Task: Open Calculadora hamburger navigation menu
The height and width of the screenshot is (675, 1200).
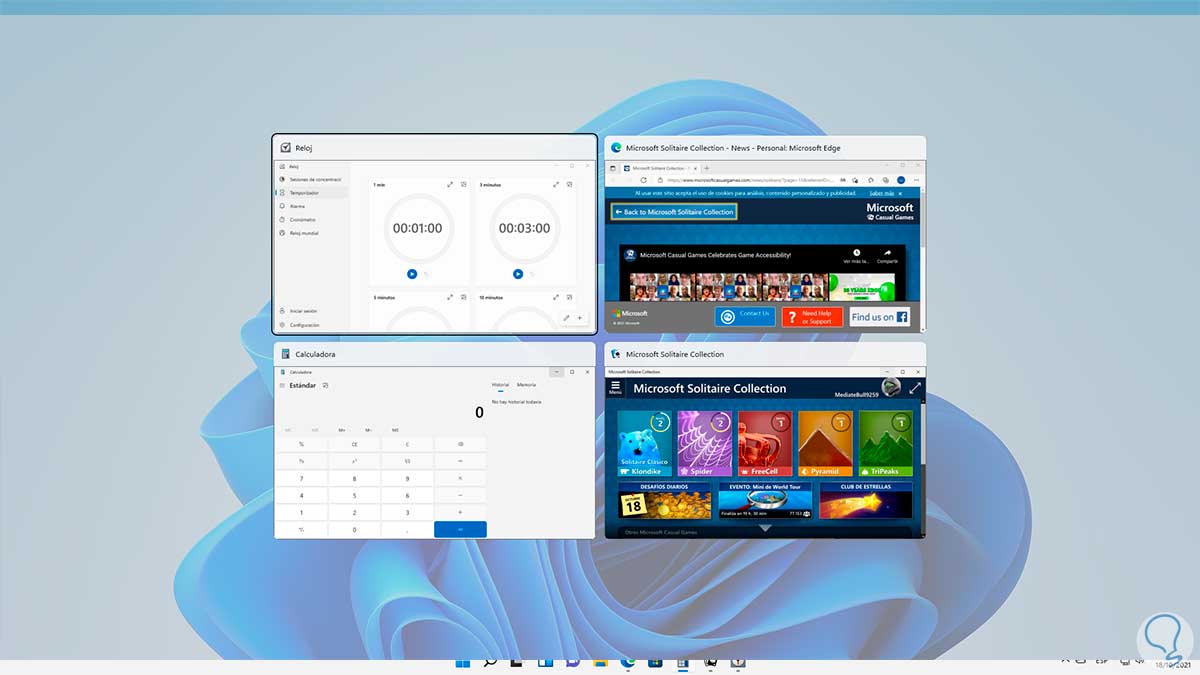Action: coord(282,385)
